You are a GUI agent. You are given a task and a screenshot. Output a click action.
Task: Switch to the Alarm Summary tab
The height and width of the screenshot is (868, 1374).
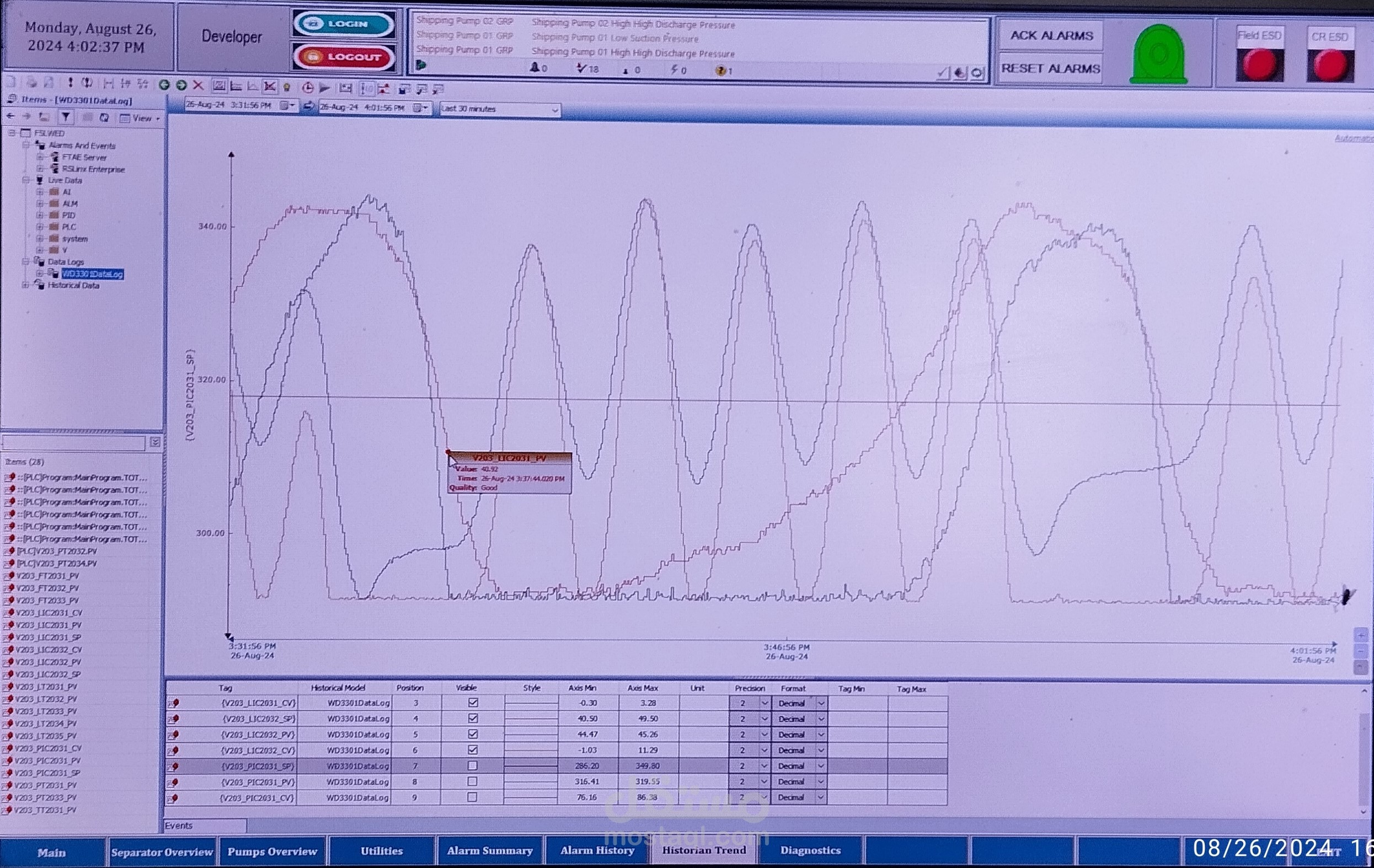pyautogui.click(x=490, y=851)
